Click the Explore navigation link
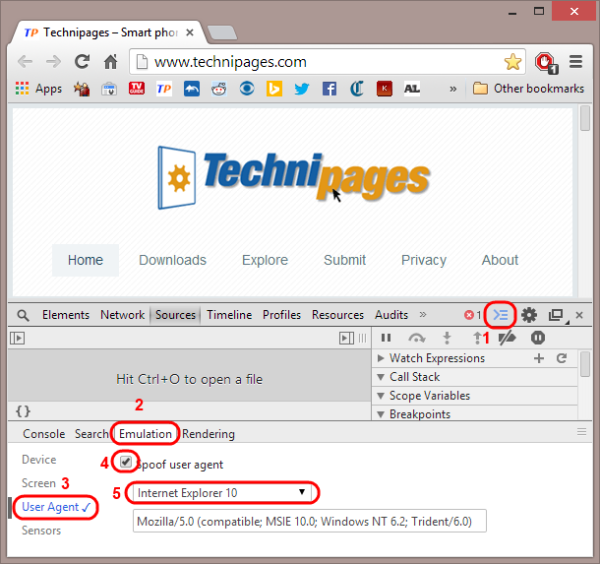Image resolution: width=600 pixels, height=564 pixels. (265, 260)
